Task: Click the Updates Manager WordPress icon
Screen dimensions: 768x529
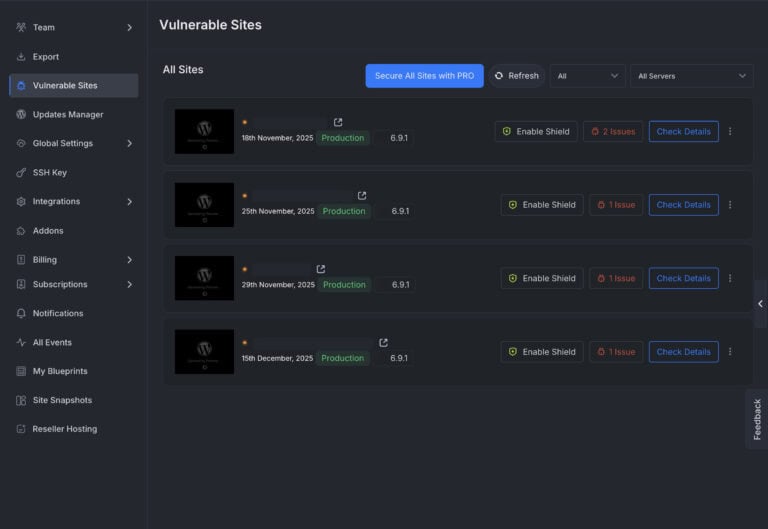Action: 21,114
